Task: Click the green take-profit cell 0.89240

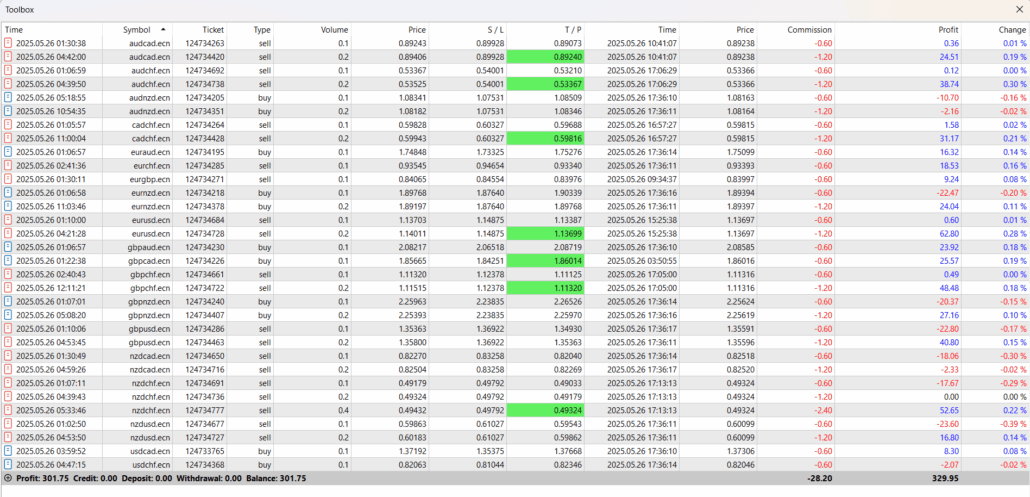Action: [546, 57]
